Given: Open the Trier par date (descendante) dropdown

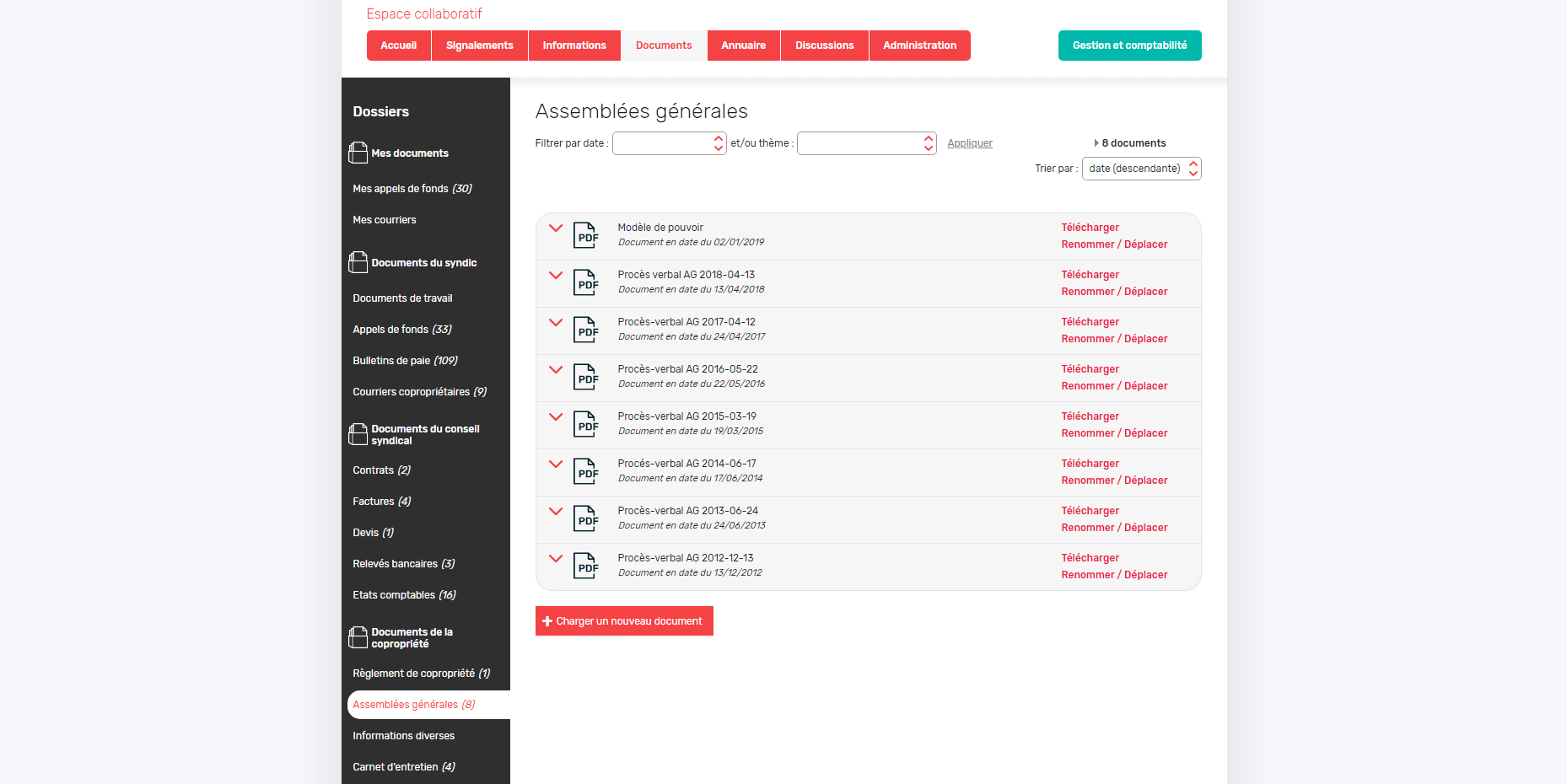Looking at the screenshot, I should [x=1142, y=169].
